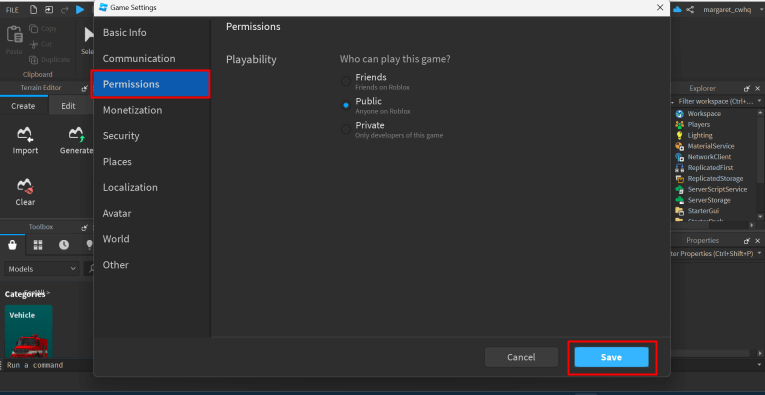Viewport: 765px width, 395px height.
Task: Click the cloud collaboration icon
Action: [677, 10]
